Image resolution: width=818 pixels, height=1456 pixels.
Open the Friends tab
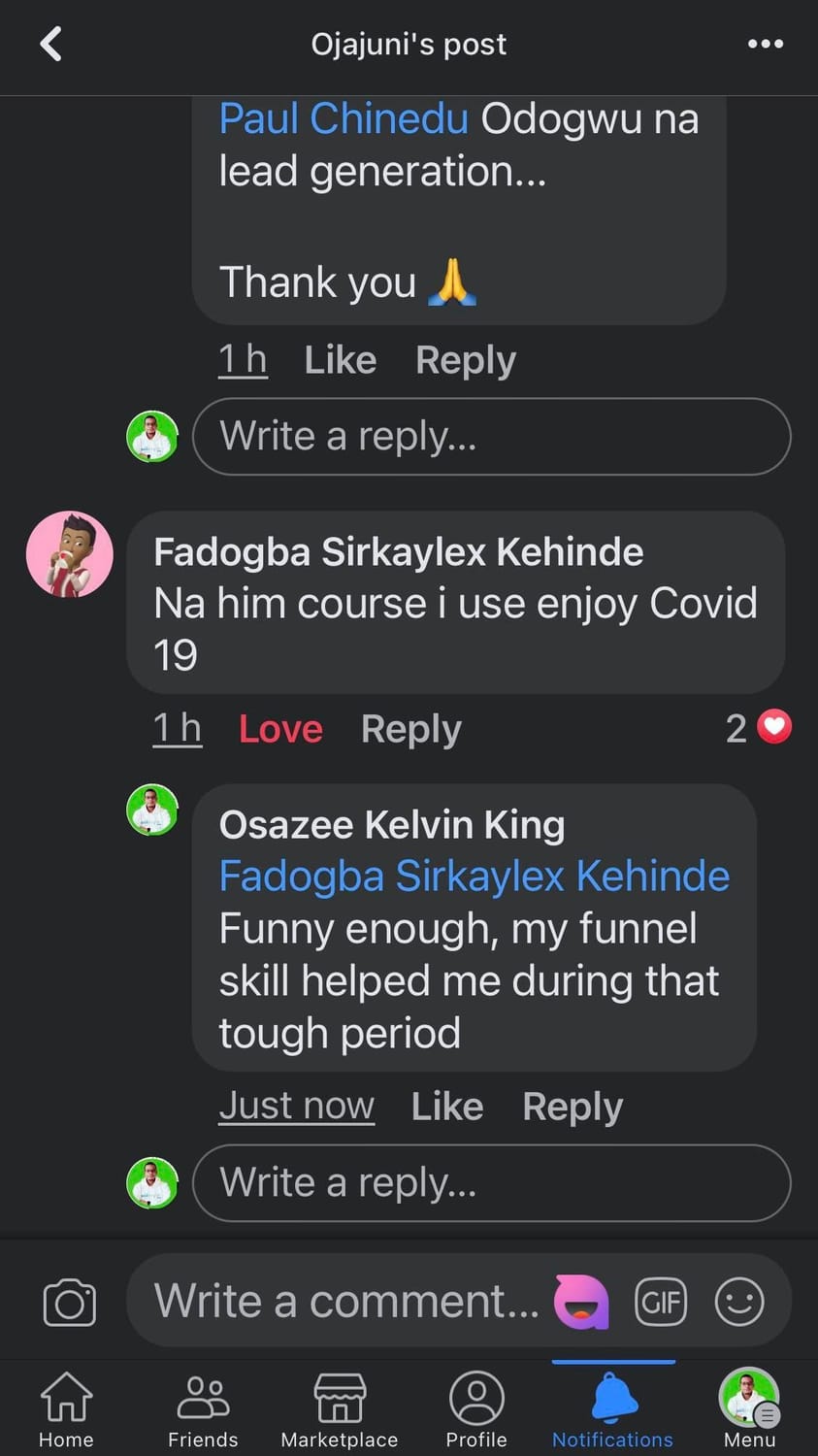(x=203, y=1409)
